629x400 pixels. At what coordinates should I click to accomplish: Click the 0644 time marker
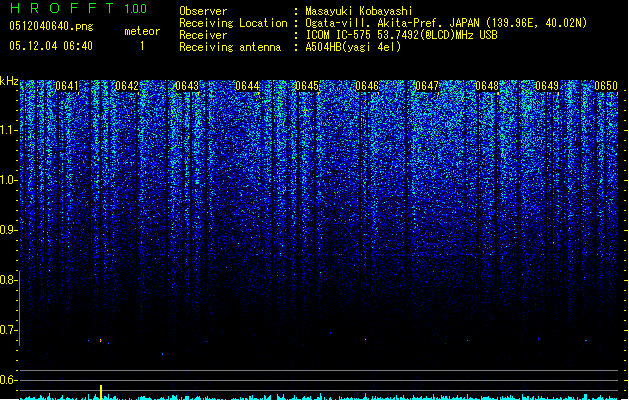pos(247,86)
